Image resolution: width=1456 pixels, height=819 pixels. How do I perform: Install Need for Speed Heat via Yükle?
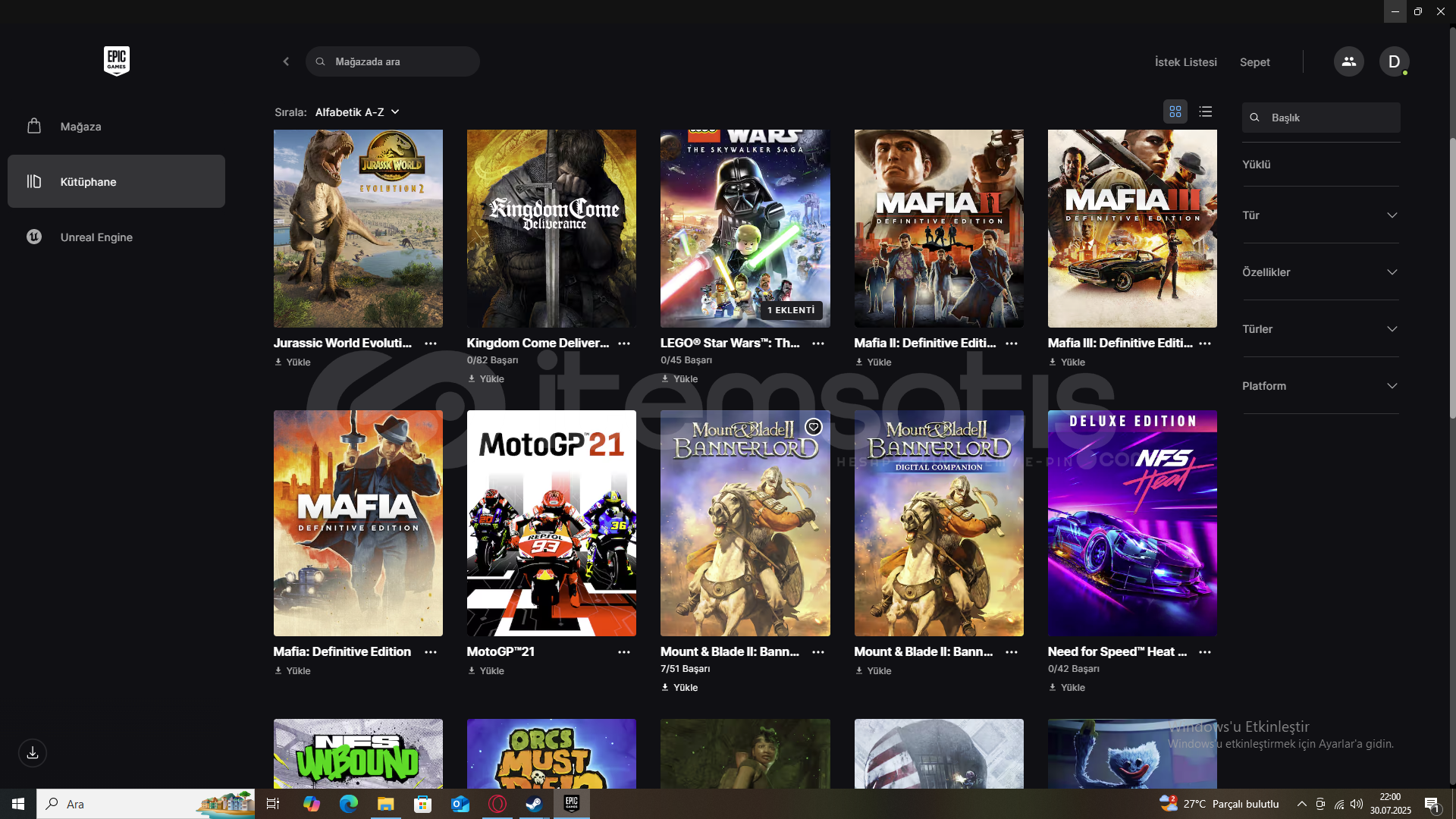[x=1067, y=688]
